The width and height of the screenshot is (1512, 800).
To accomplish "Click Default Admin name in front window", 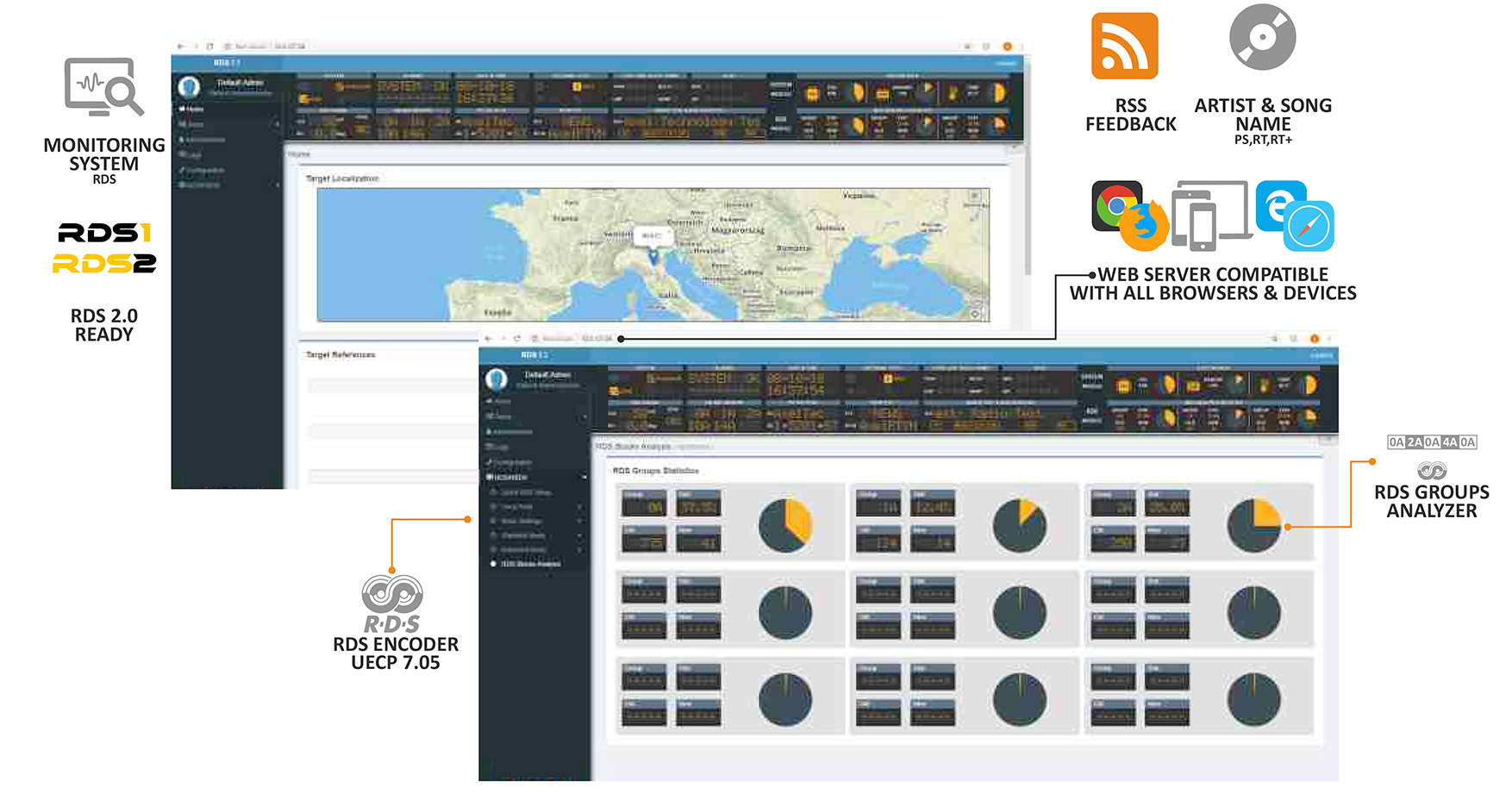I will click(x=547, y=375).
